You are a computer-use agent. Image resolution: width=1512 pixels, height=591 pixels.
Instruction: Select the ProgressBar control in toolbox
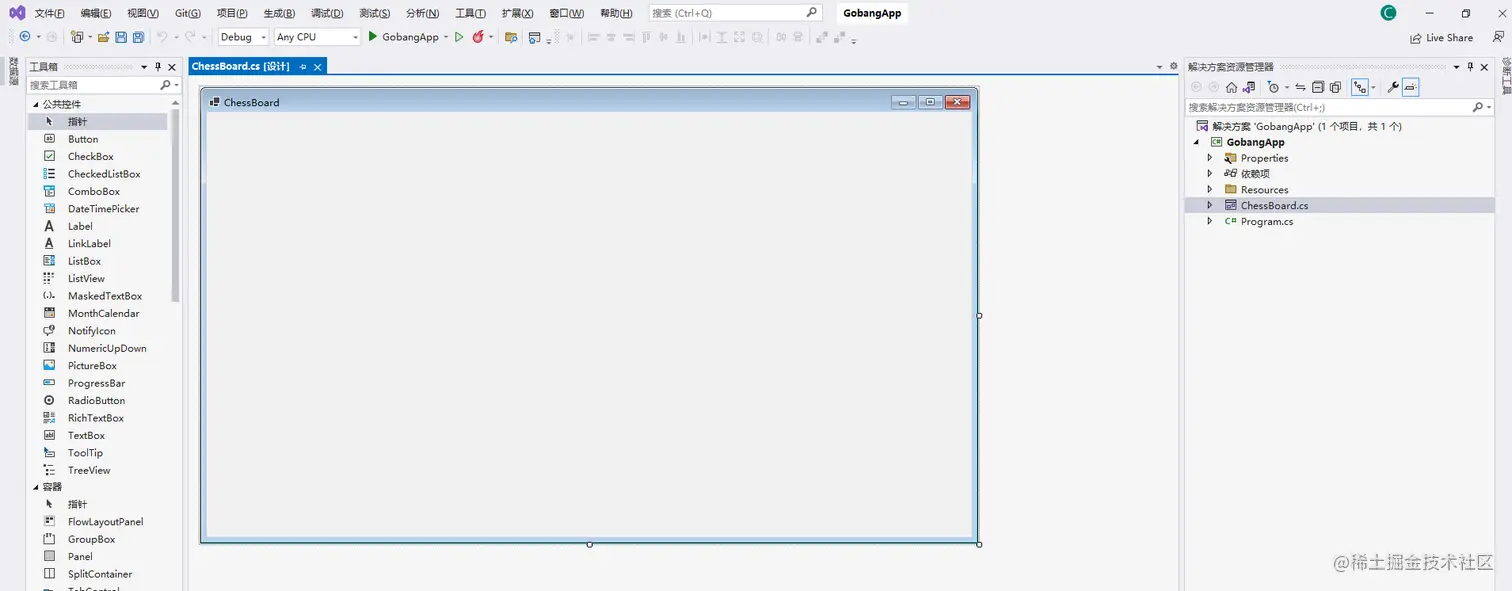pyautogui.click(x=96, y=383)
